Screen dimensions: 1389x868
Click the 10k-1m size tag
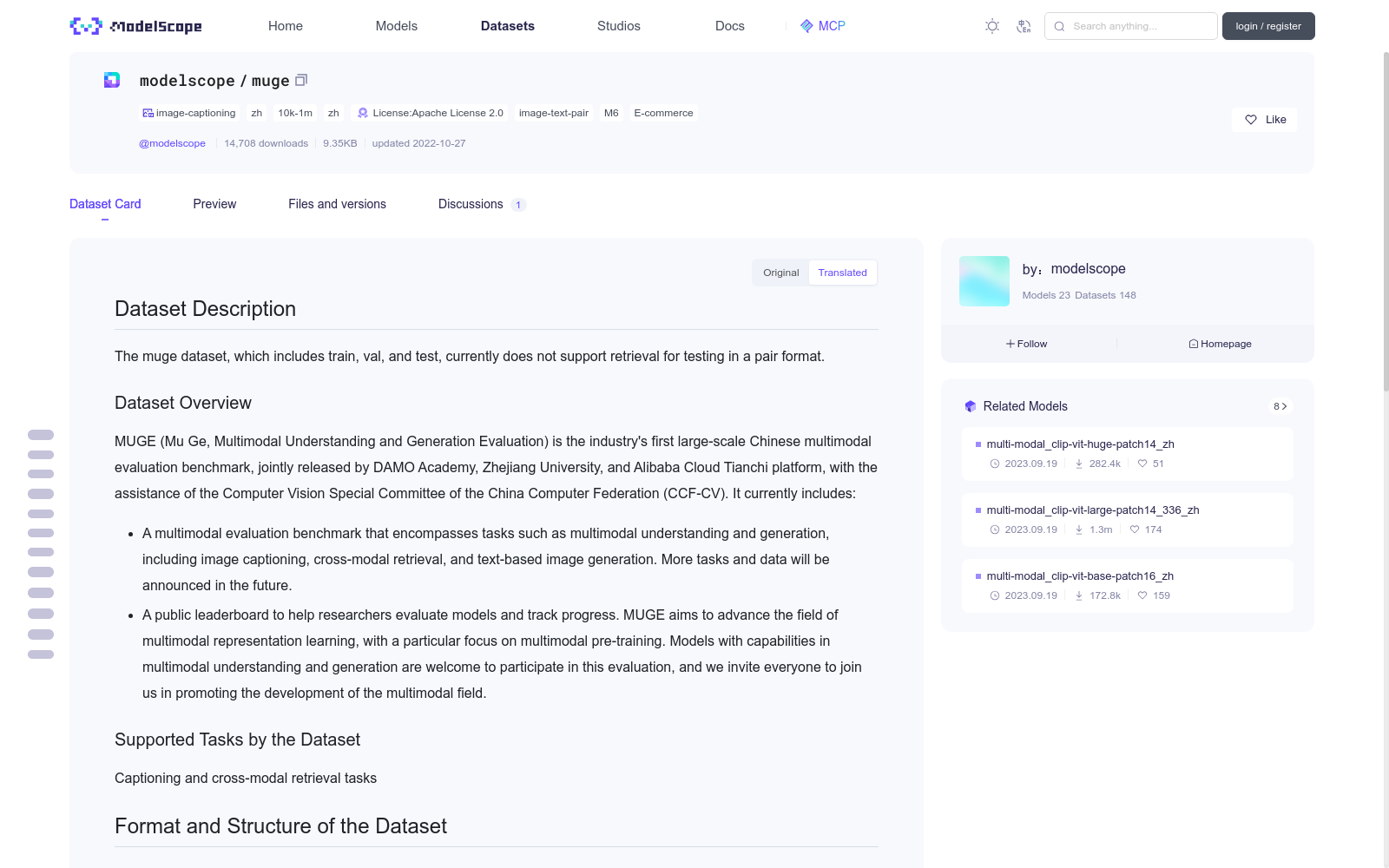click(295, 113)
